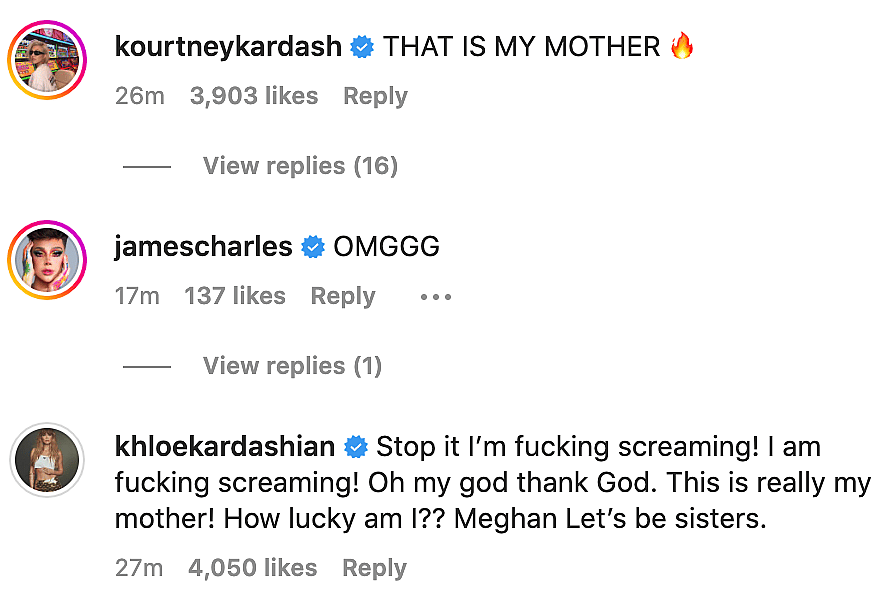Open the jamescharles username link

[203, 246]
